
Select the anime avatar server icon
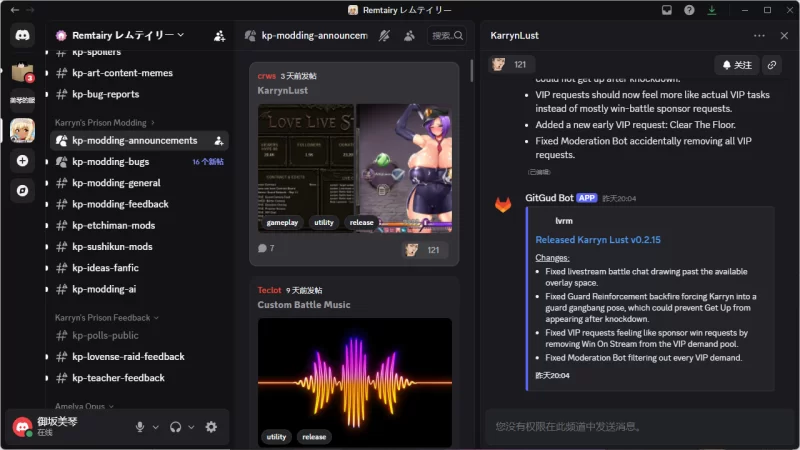(x=22, y=130)
